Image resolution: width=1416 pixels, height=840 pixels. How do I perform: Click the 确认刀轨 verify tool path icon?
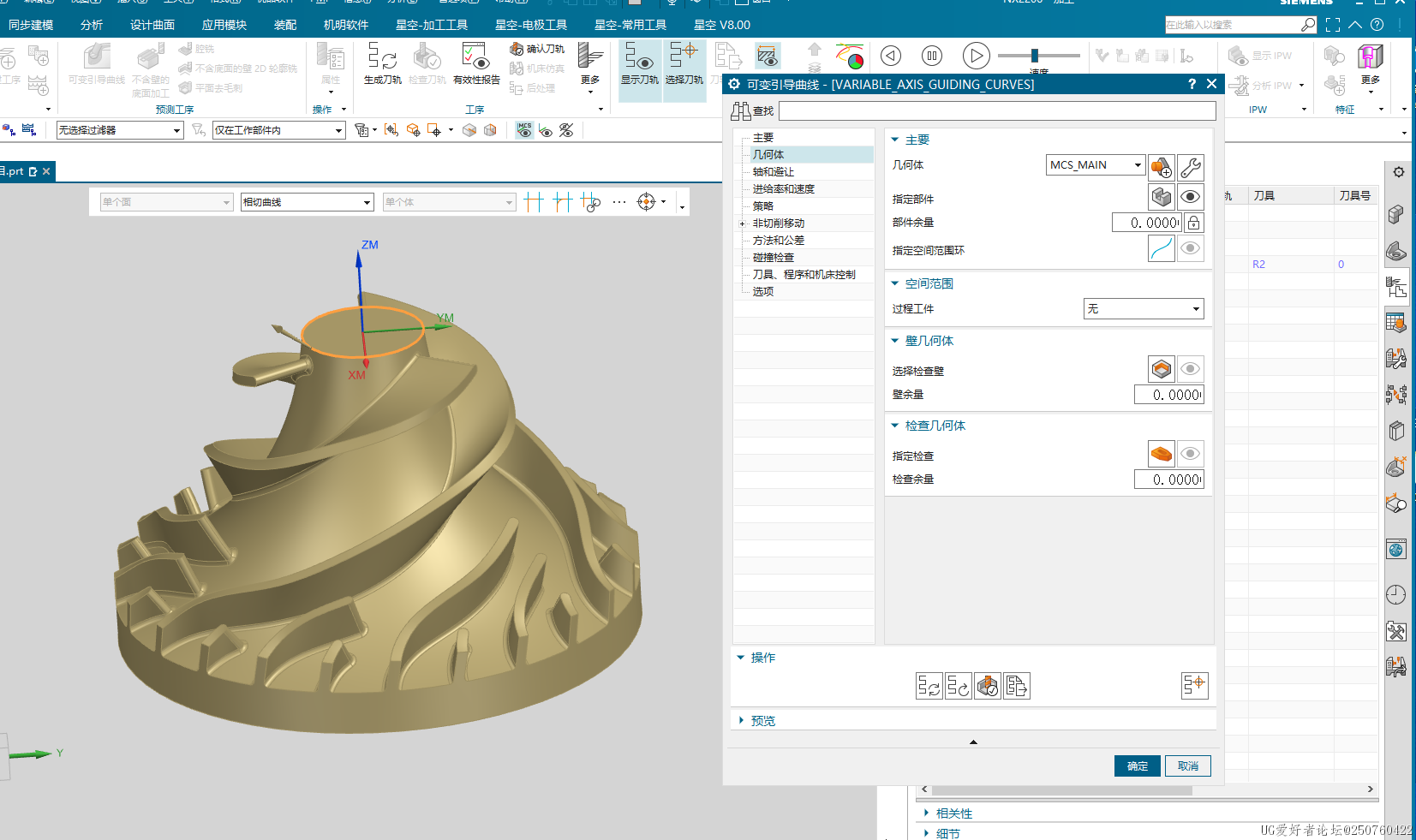(x=537, y=49)
